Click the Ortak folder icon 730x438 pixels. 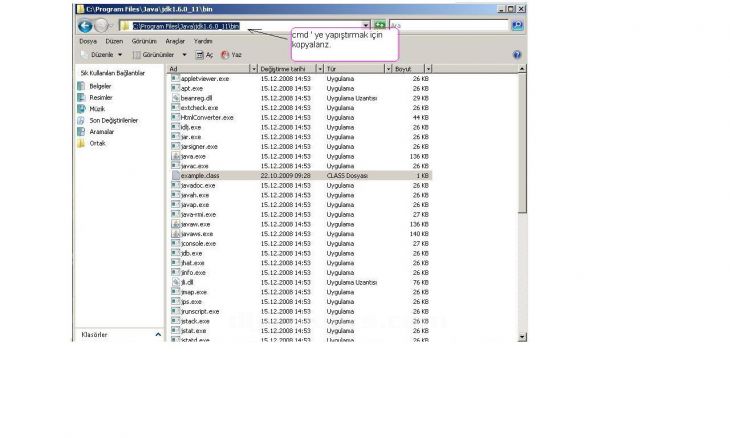(81, 143)
